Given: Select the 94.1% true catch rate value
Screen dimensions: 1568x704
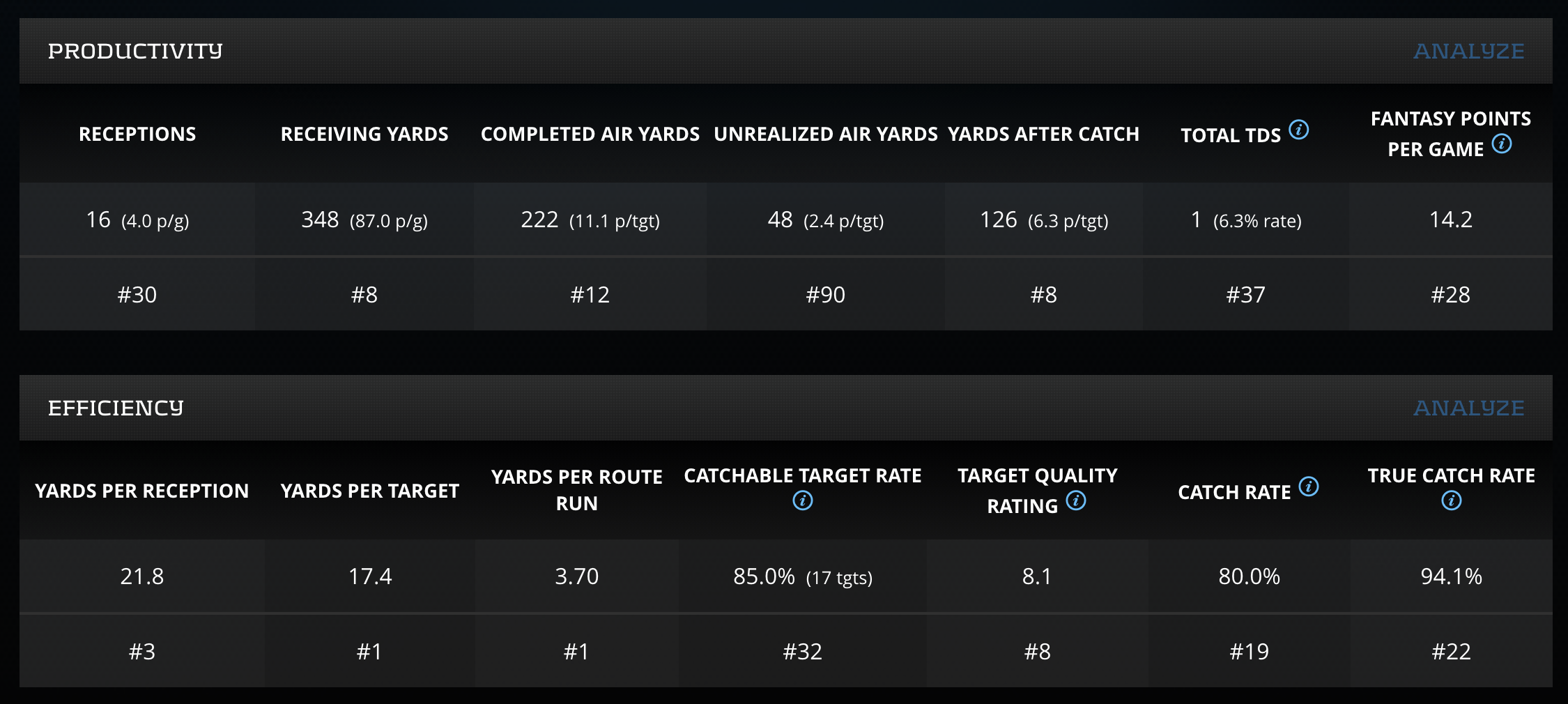Looking at the screenshot, I should 1451,576.
